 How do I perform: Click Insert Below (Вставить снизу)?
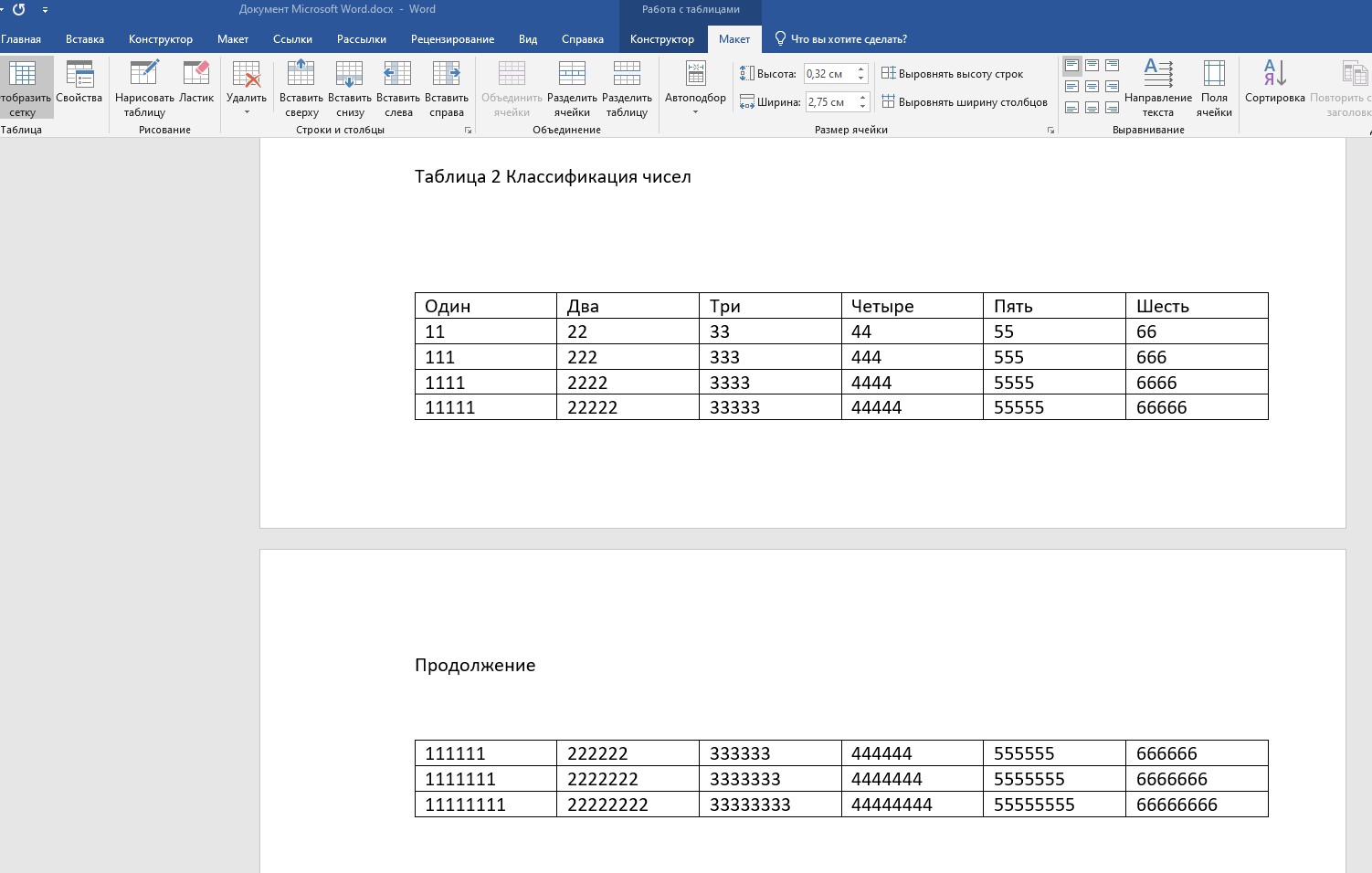click(350, 88)
